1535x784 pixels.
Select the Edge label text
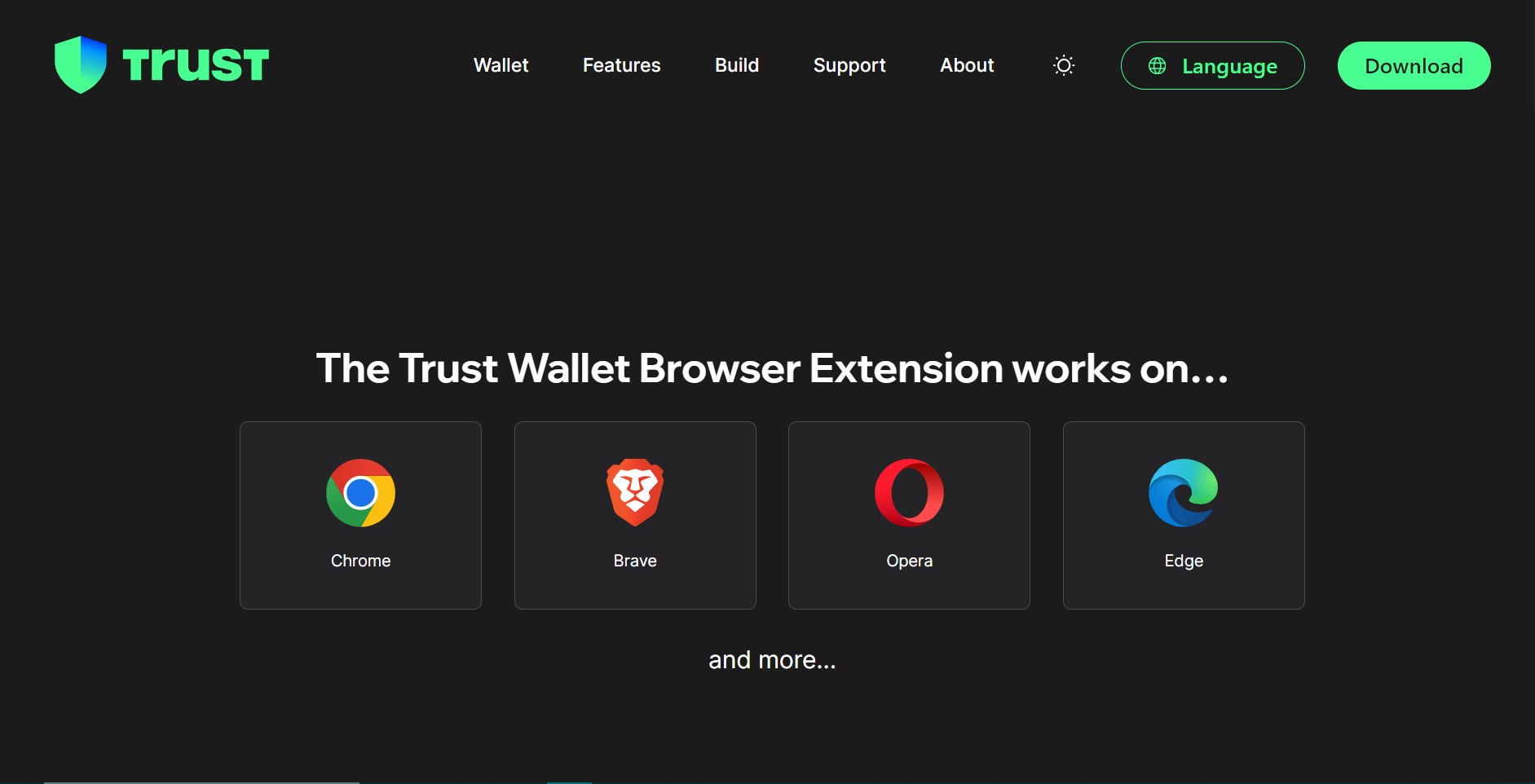(x=1184, y=562)
